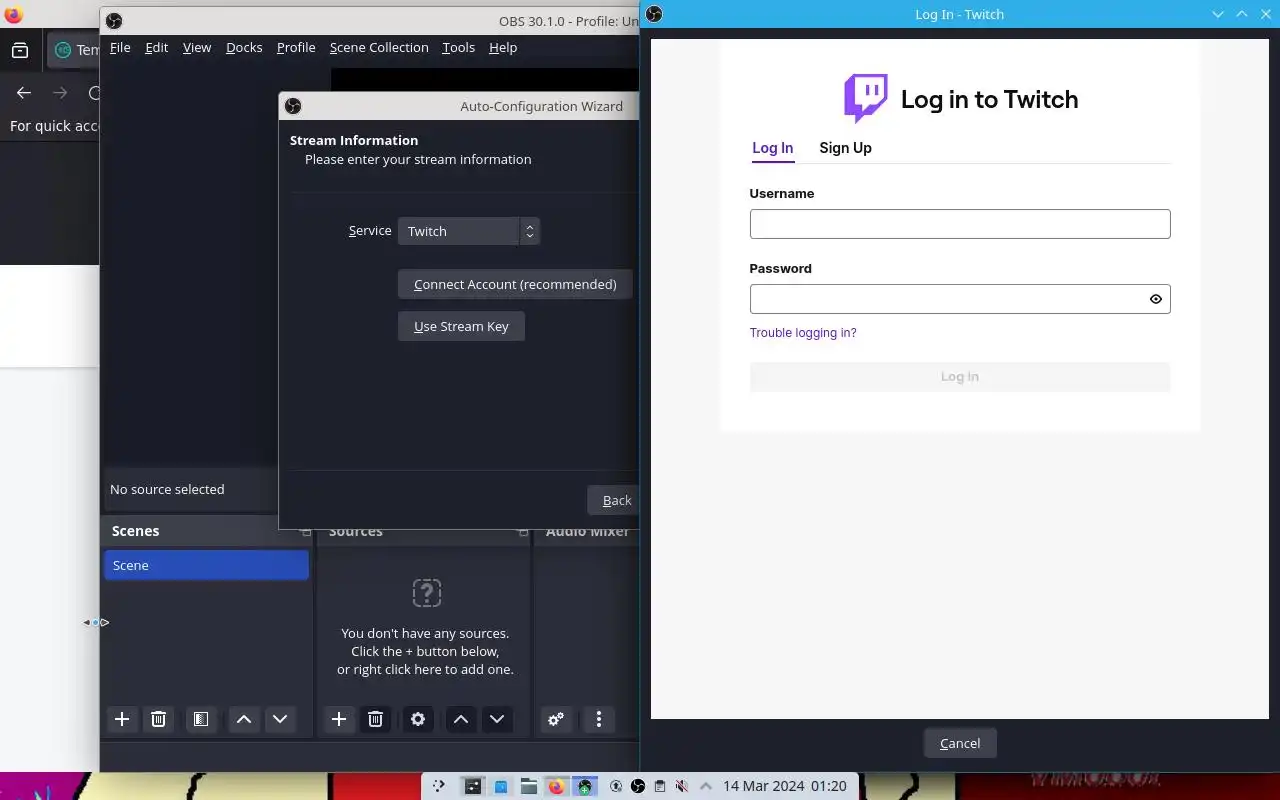Open the Profile menu in OBS
The height and width of the screenshot is (800, 1280).
click(x=296, y=47)
